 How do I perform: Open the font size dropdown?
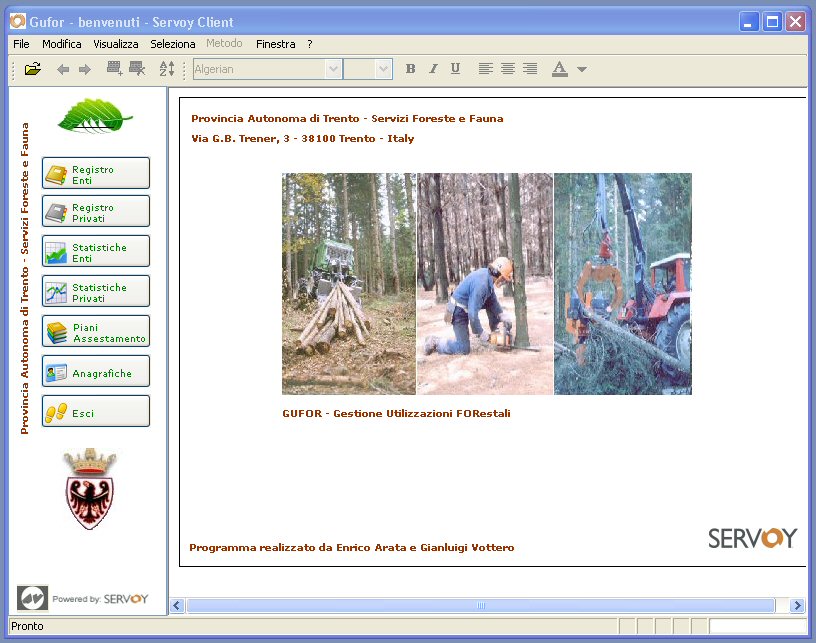384,69
